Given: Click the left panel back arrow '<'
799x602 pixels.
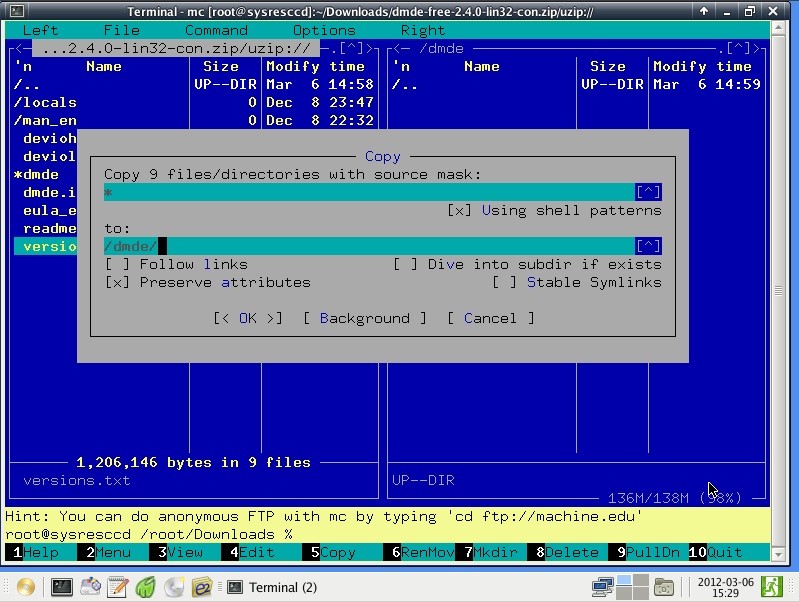Looking at the screenshot, I should pyautogui.click(x=19, y=48).
